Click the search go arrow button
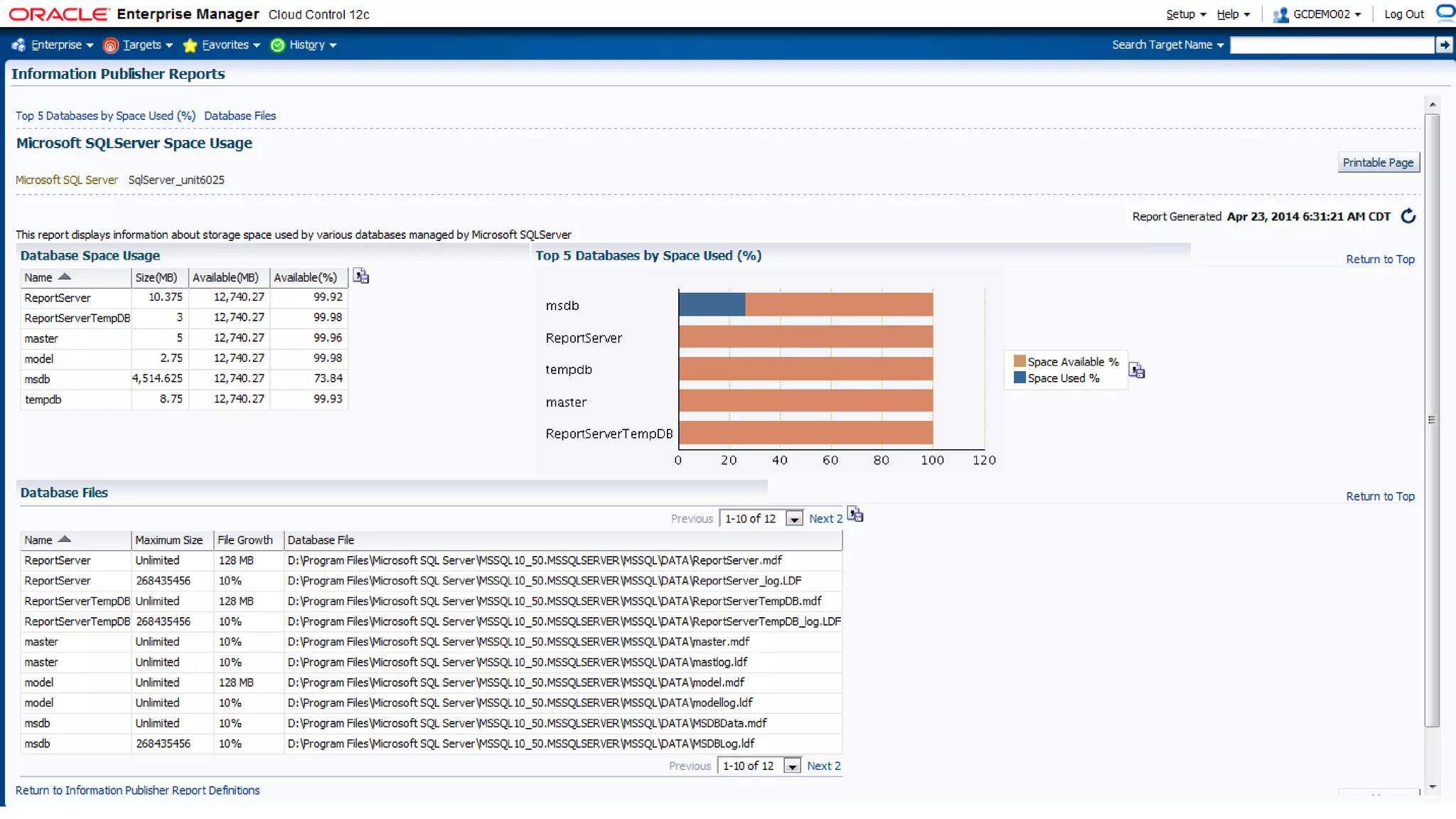Viewport: 1456px width, 819px height. pos(1444,45)
